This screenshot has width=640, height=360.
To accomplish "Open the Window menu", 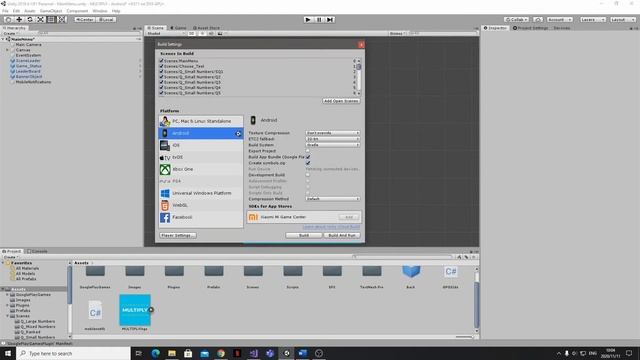I will 100,11.
